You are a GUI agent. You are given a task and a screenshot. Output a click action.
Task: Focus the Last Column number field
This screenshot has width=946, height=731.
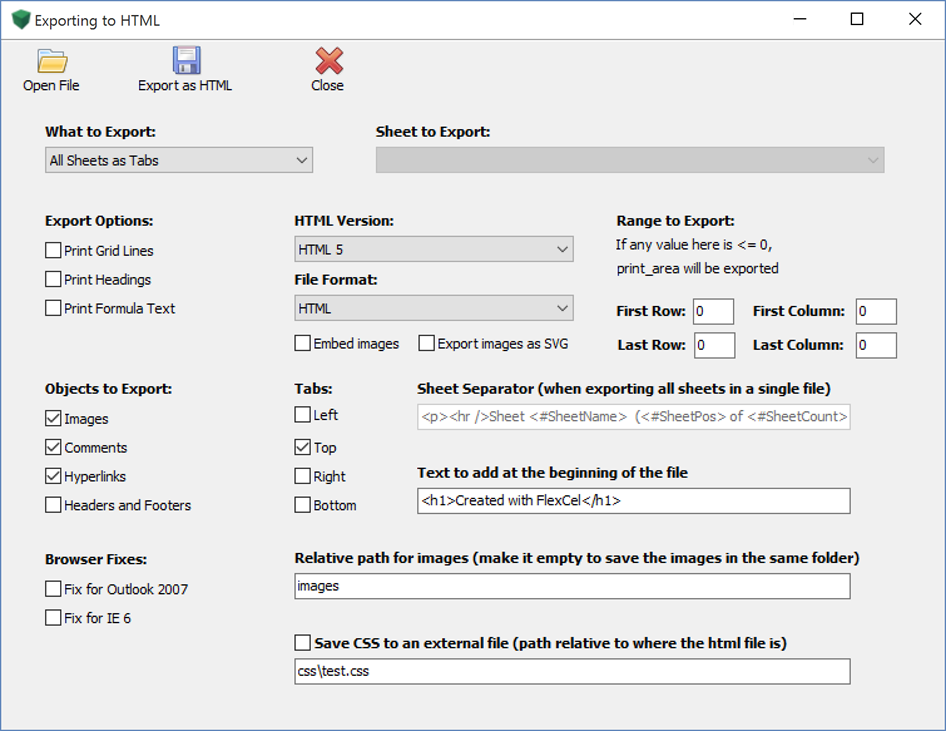[x=875, y=345]
